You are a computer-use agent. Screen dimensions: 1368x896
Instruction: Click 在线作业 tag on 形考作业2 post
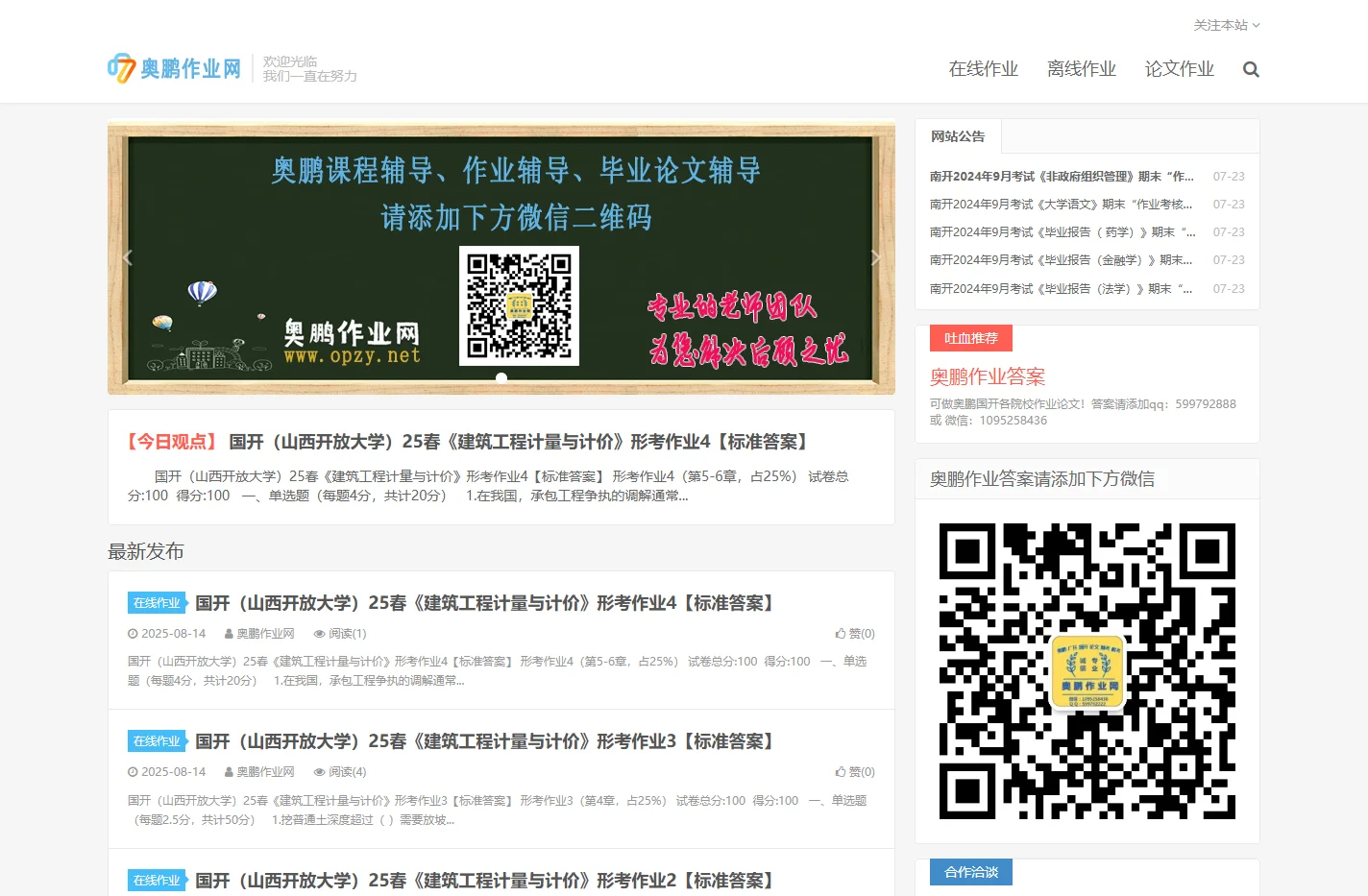157,881
